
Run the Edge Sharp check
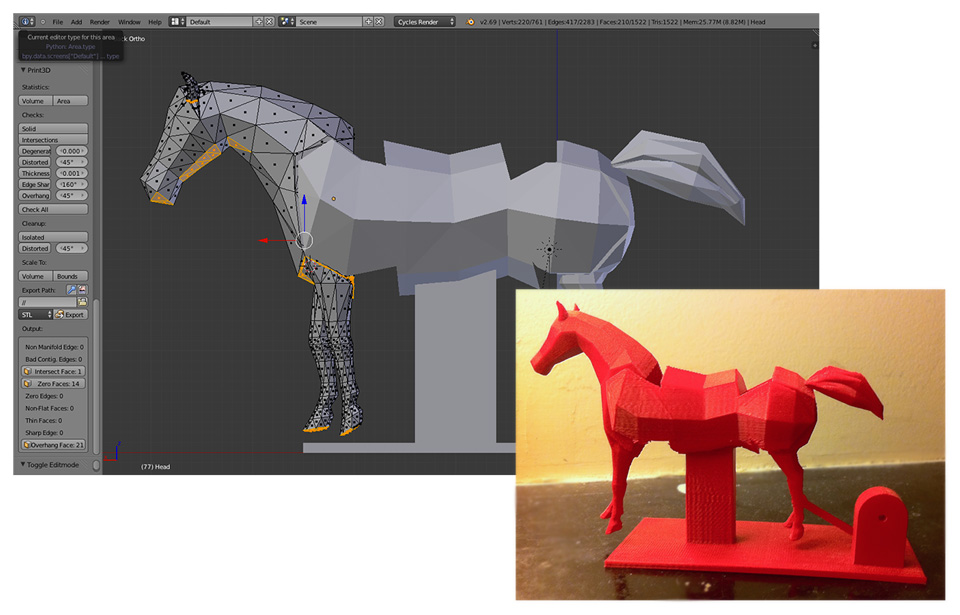click(x=36, y=184)
